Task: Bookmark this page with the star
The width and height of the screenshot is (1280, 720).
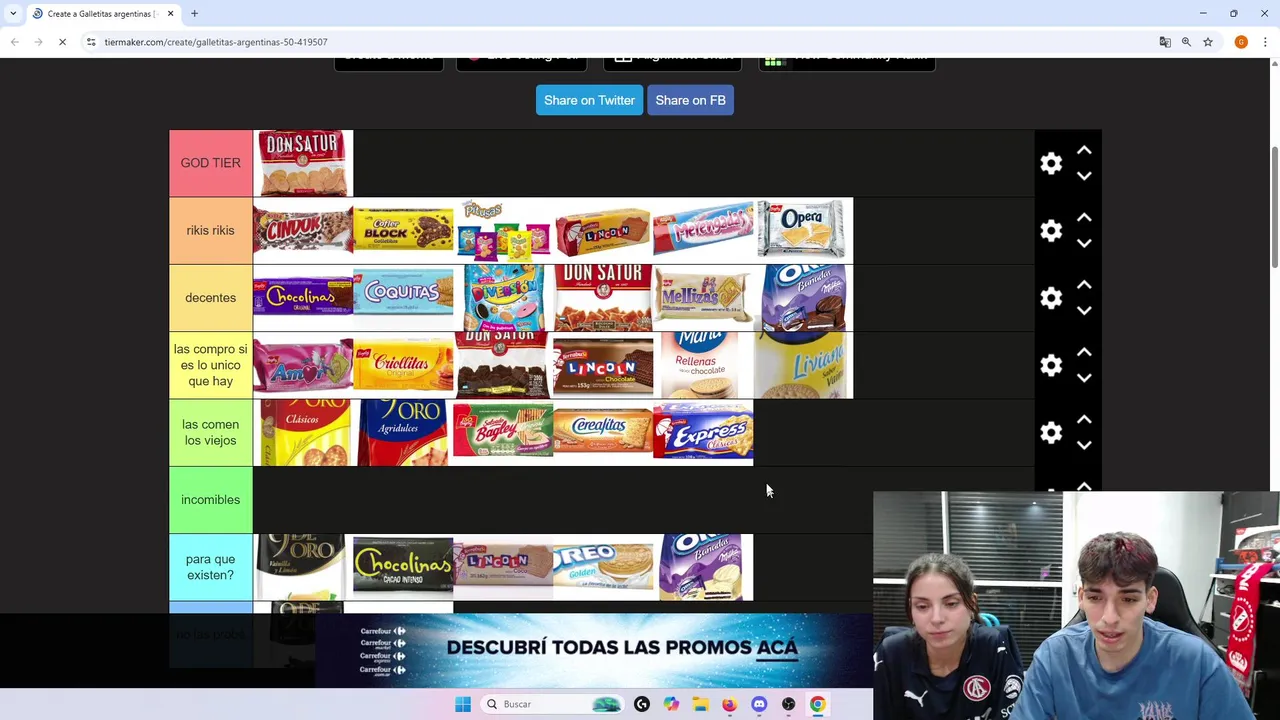Action: [x=1208, y=42]
